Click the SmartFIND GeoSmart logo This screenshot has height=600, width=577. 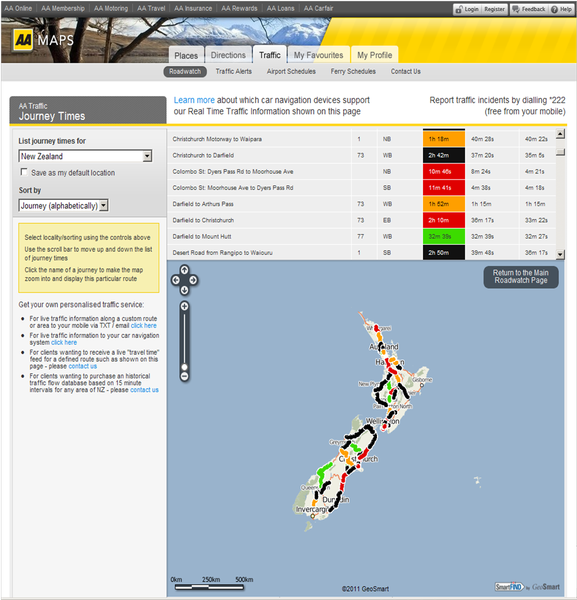pos(527,587)
